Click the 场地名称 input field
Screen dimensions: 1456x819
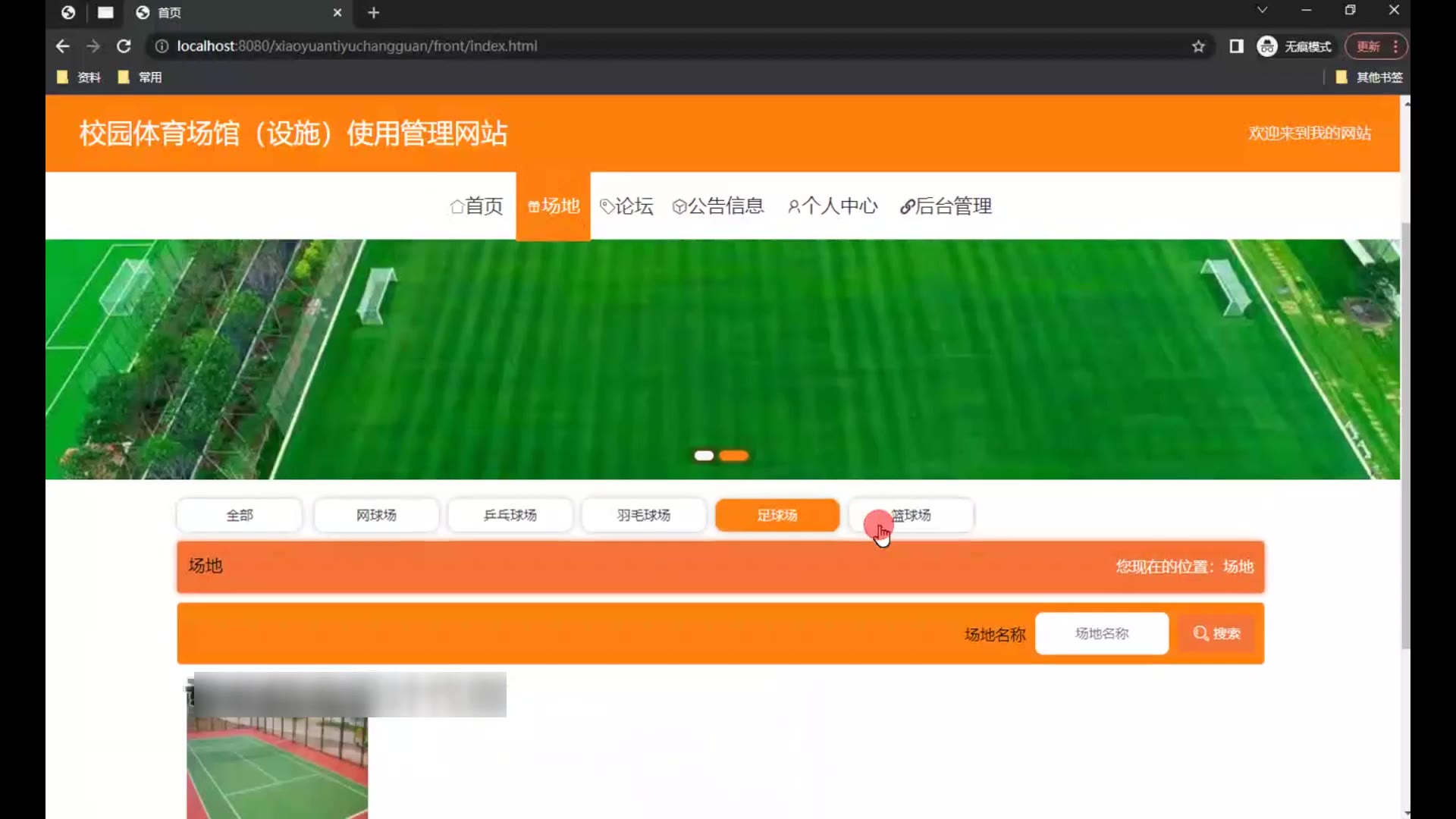pyautogui.click(x=1101, y=633)
